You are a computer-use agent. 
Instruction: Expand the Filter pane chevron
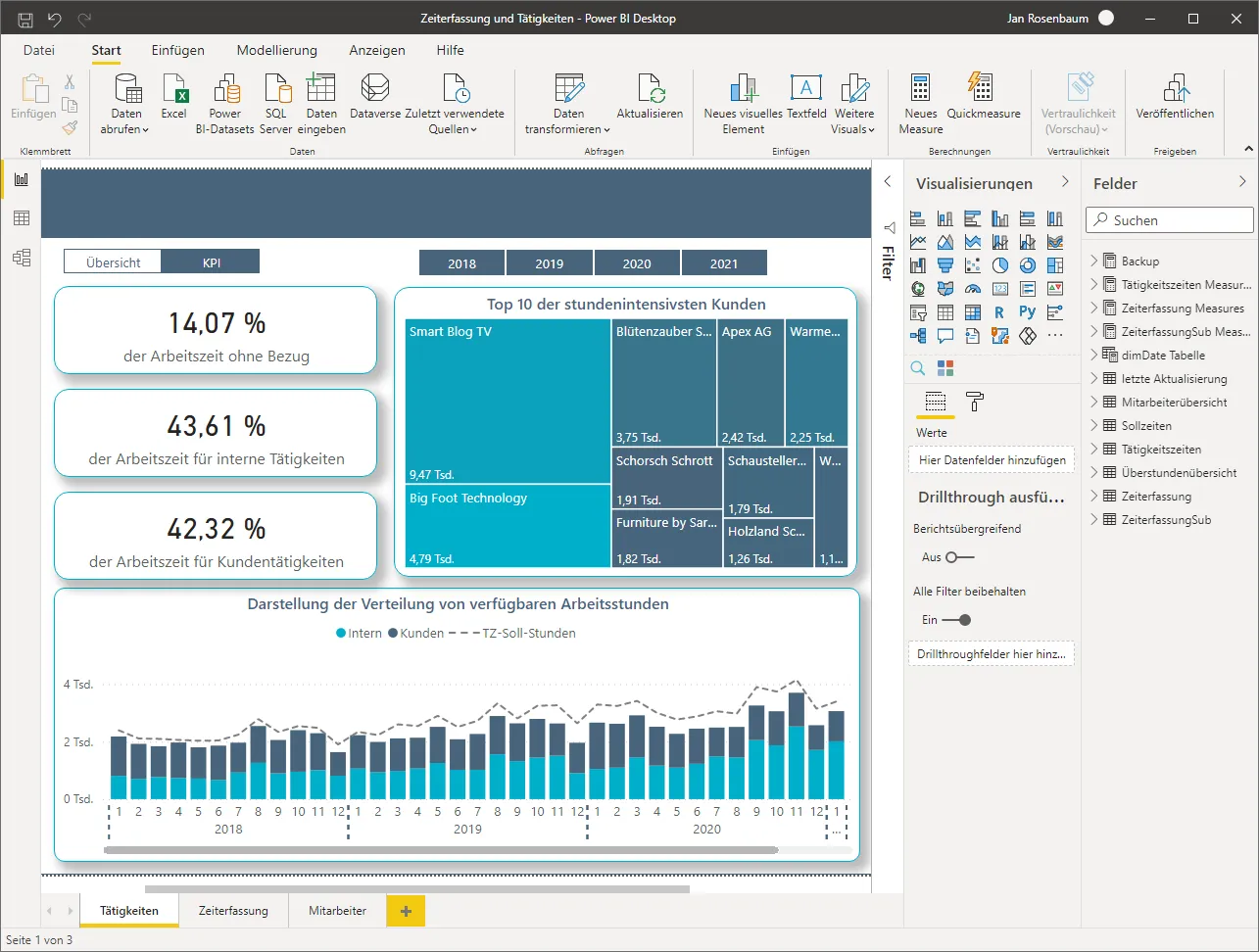click(888, 181)
